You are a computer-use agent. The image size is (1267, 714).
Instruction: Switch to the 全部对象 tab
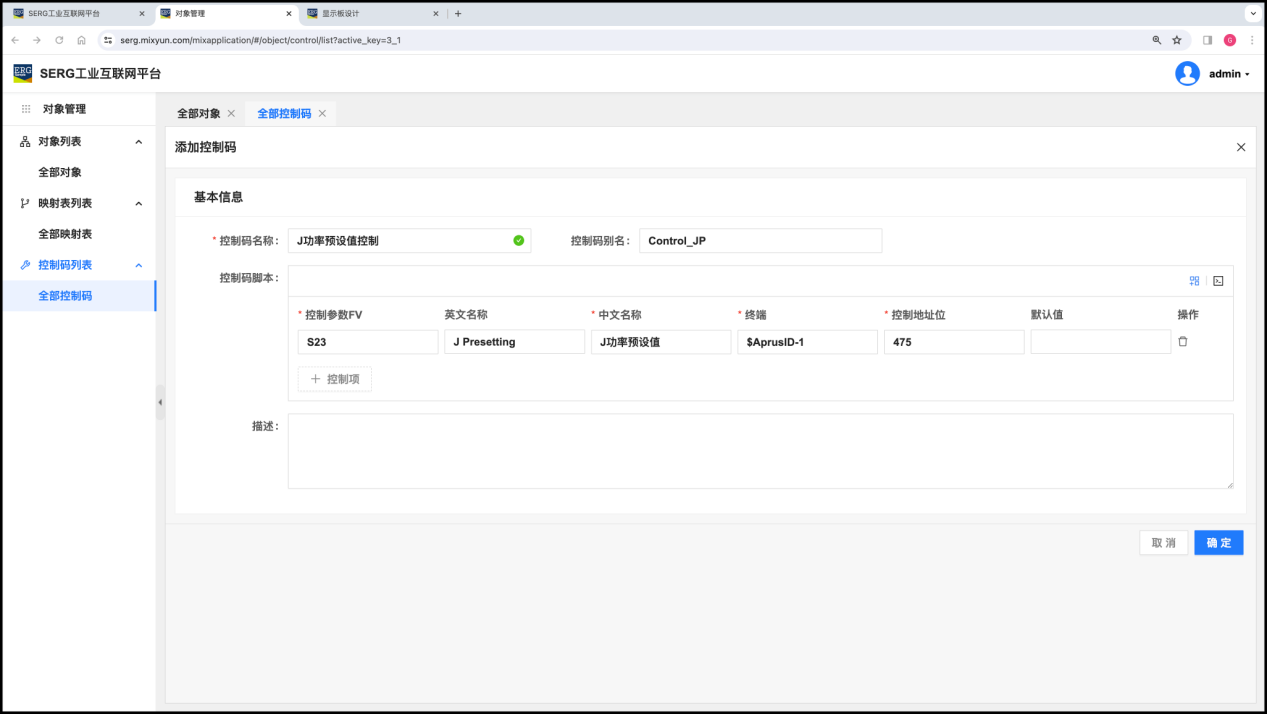tap(198, 114)
